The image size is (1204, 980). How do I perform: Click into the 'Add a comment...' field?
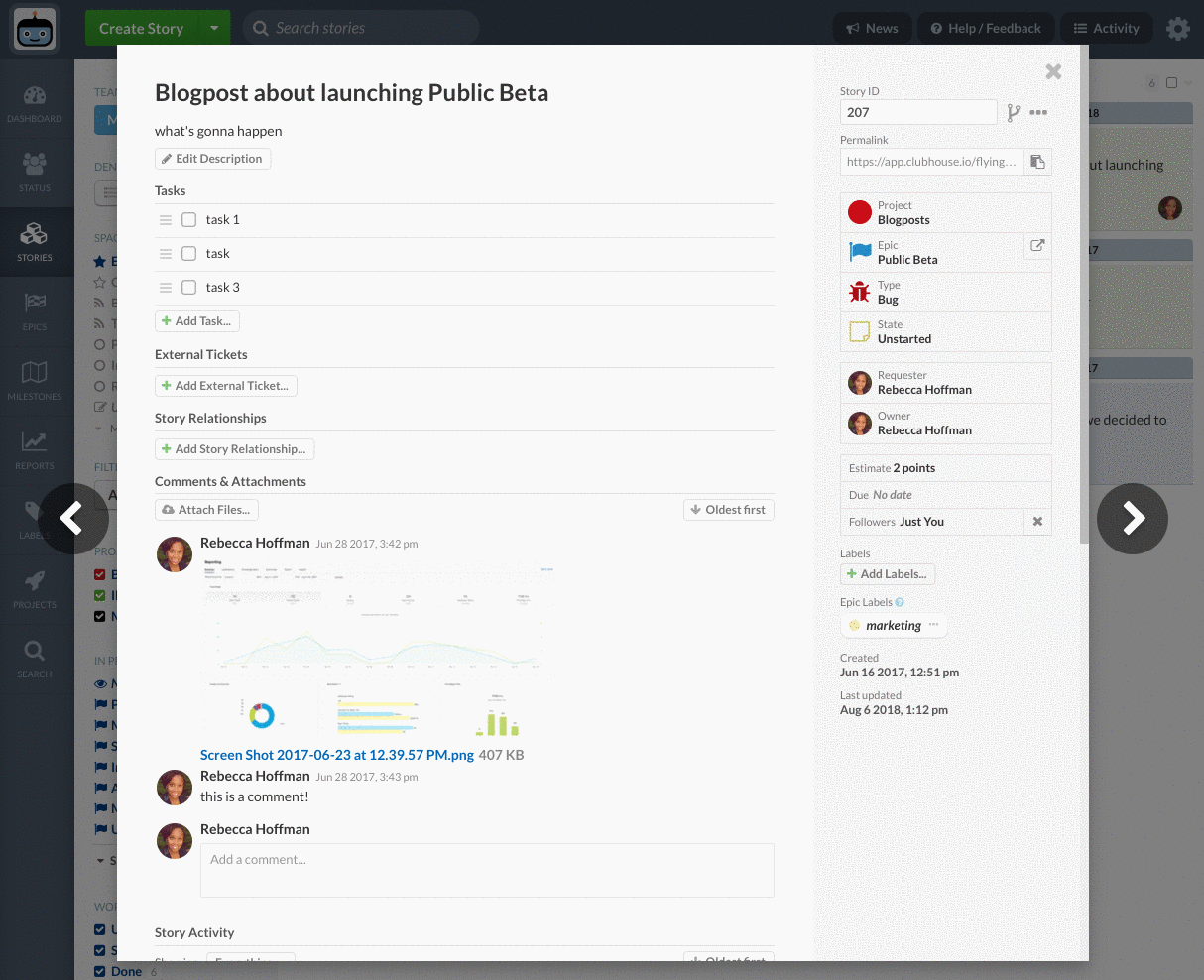[487, 870]
